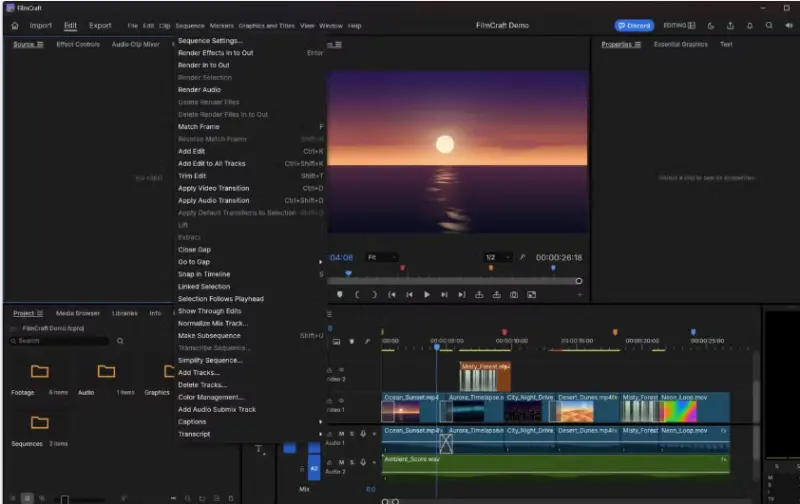Export frame with the camera icon
The width and height of the screenshot is (800, 504).
(514, 294)
